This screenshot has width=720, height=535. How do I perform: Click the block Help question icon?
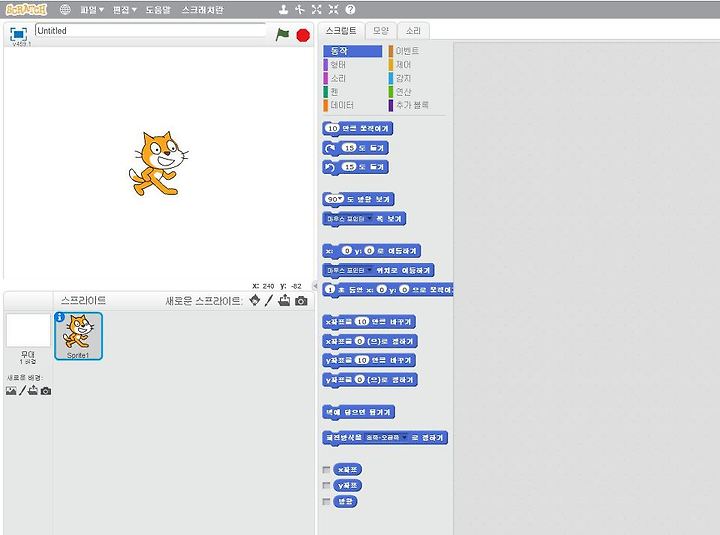coord(350,9)
